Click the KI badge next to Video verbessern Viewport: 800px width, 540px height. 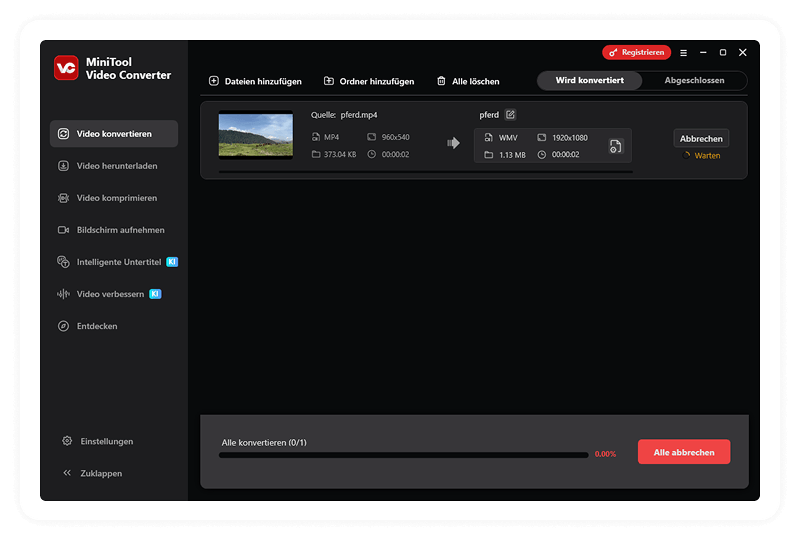[155, 294]
